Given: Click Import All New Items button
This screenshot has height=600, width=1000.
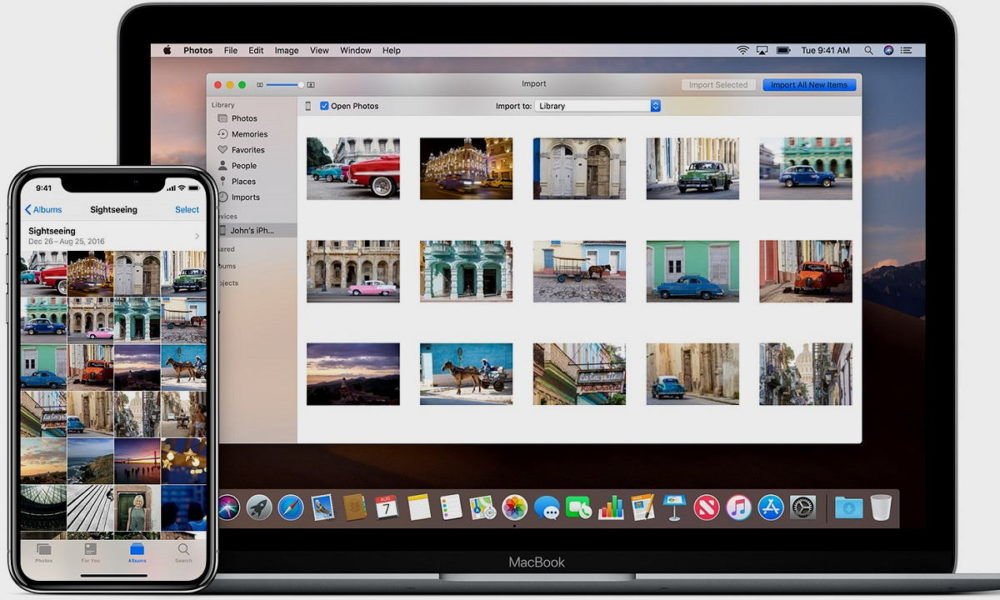Looking at the screenshot, I should point(809,85).
